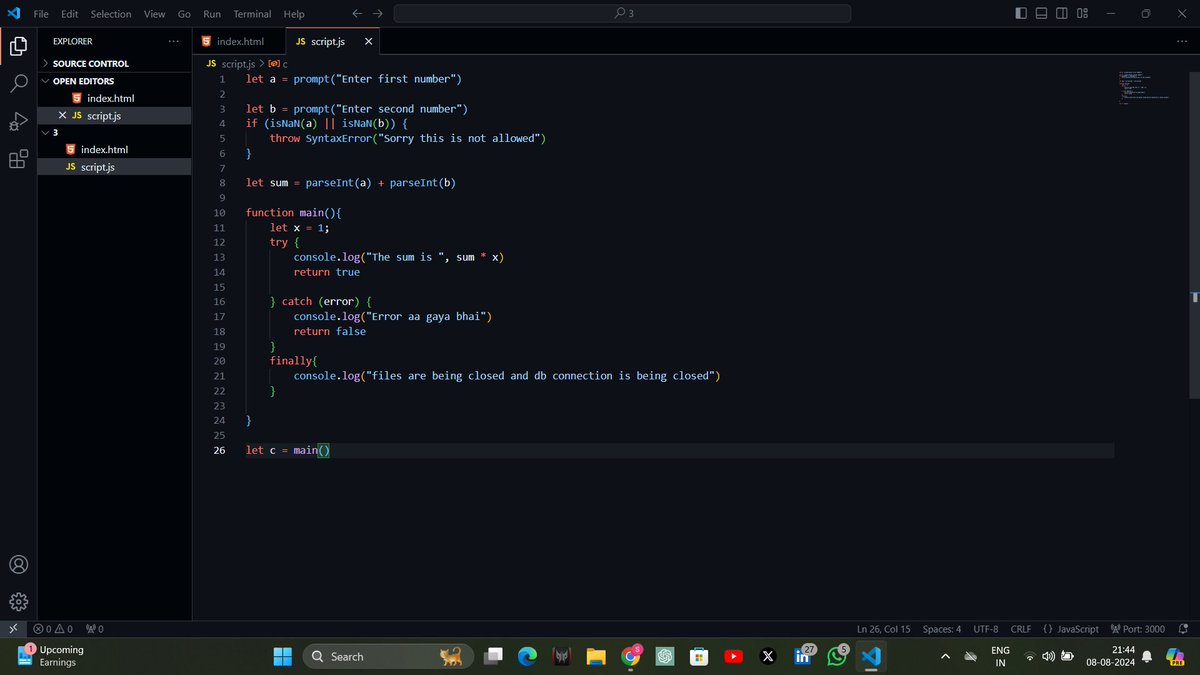Open Microsoft Store from taskbar
Viewport: 1200px width, 675px height.
tap(699, 656)
